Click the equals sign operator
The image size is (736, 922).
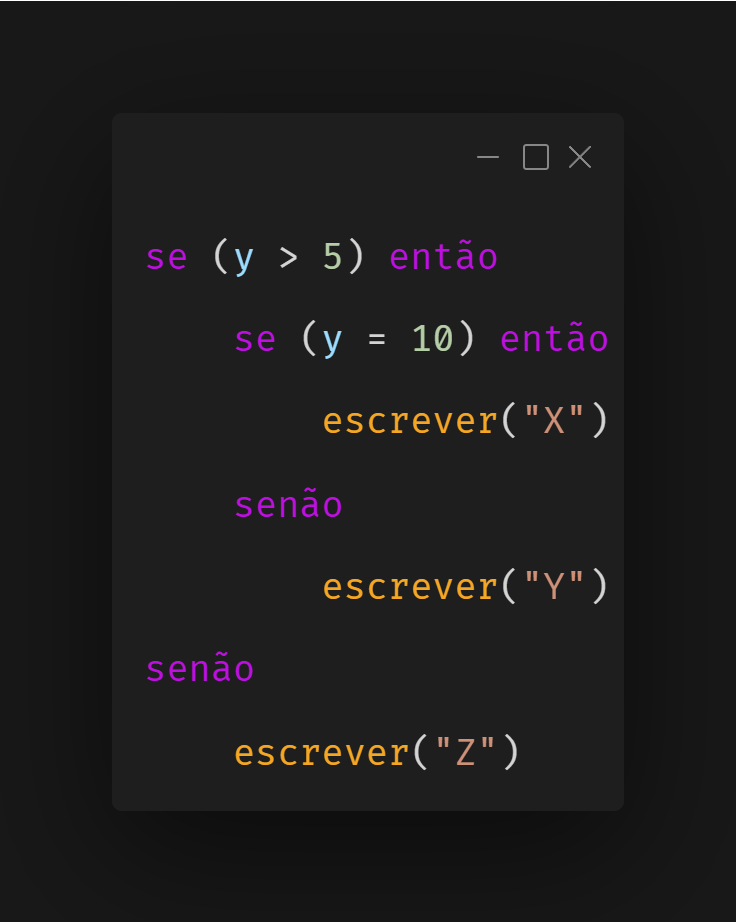pos(376,340)
